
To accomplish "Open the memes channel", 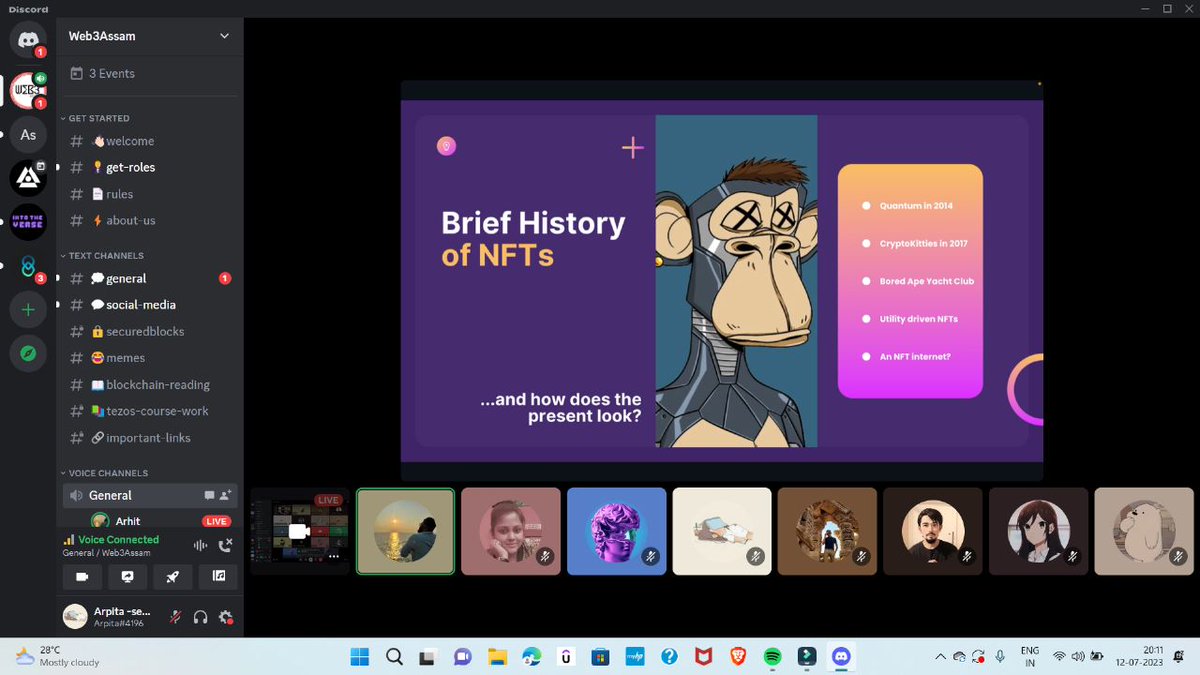I will [x=150, y=358].
